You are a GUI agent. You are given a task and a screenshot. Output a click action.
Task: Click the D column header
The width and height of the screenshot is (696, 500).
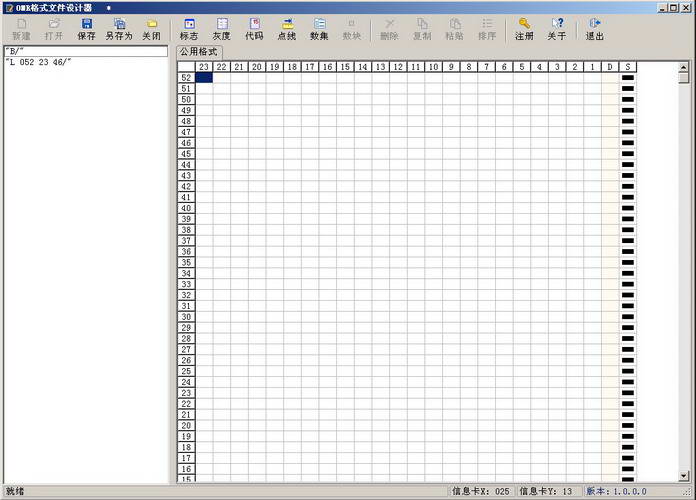(610, 67)
